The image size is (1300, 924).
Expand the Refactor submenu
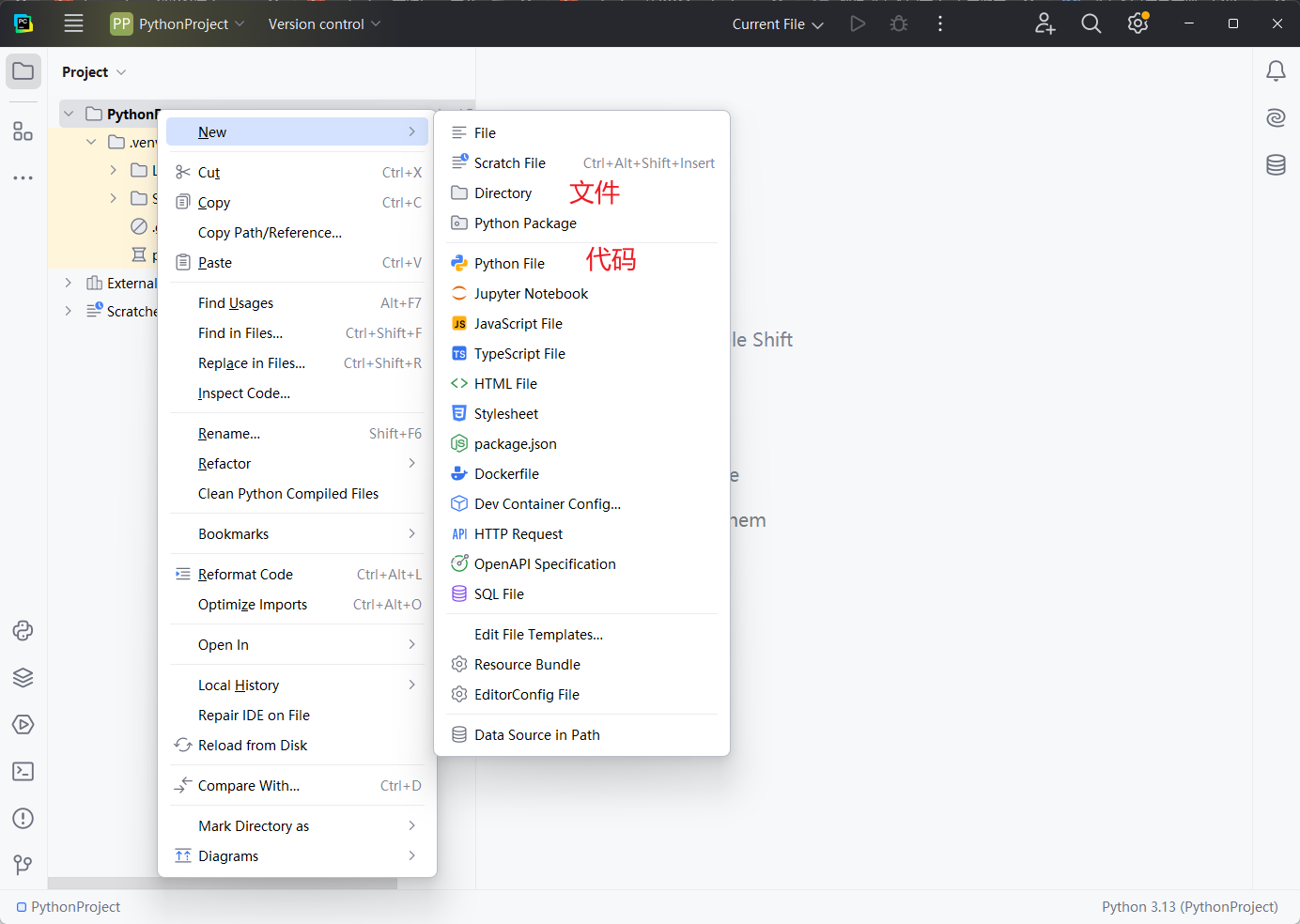point(297,464)
